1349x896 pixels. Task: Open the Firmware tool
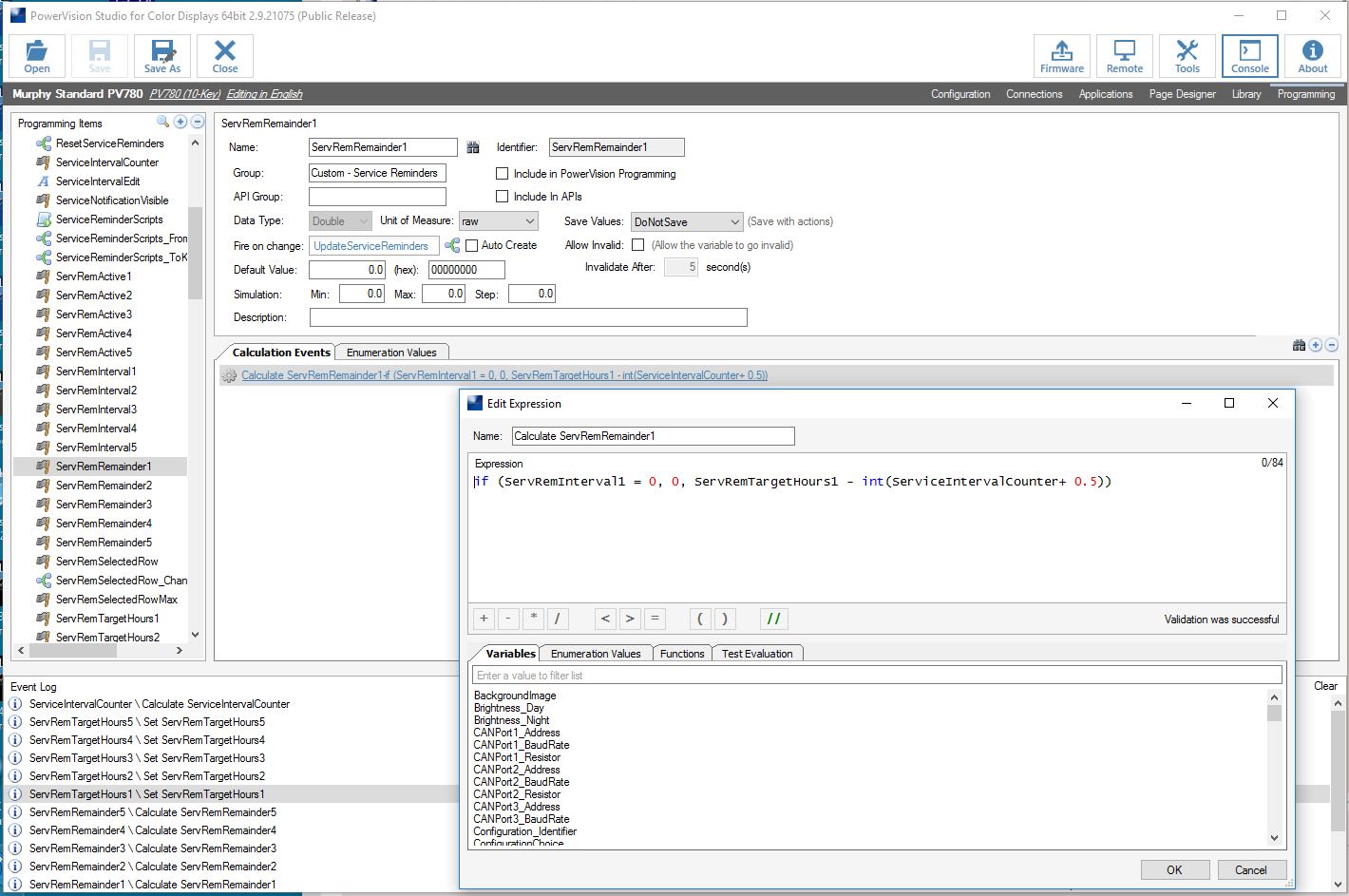coord(1062,56)
